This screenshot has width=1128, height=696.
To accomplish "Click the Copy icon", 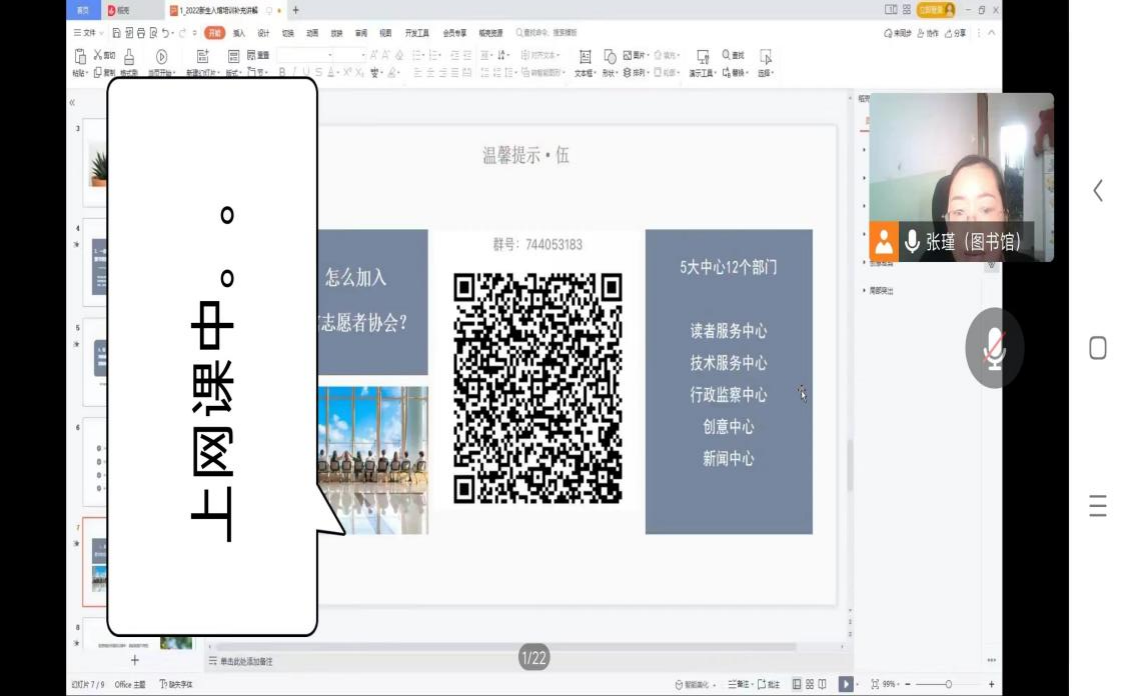I will [98, 73].
